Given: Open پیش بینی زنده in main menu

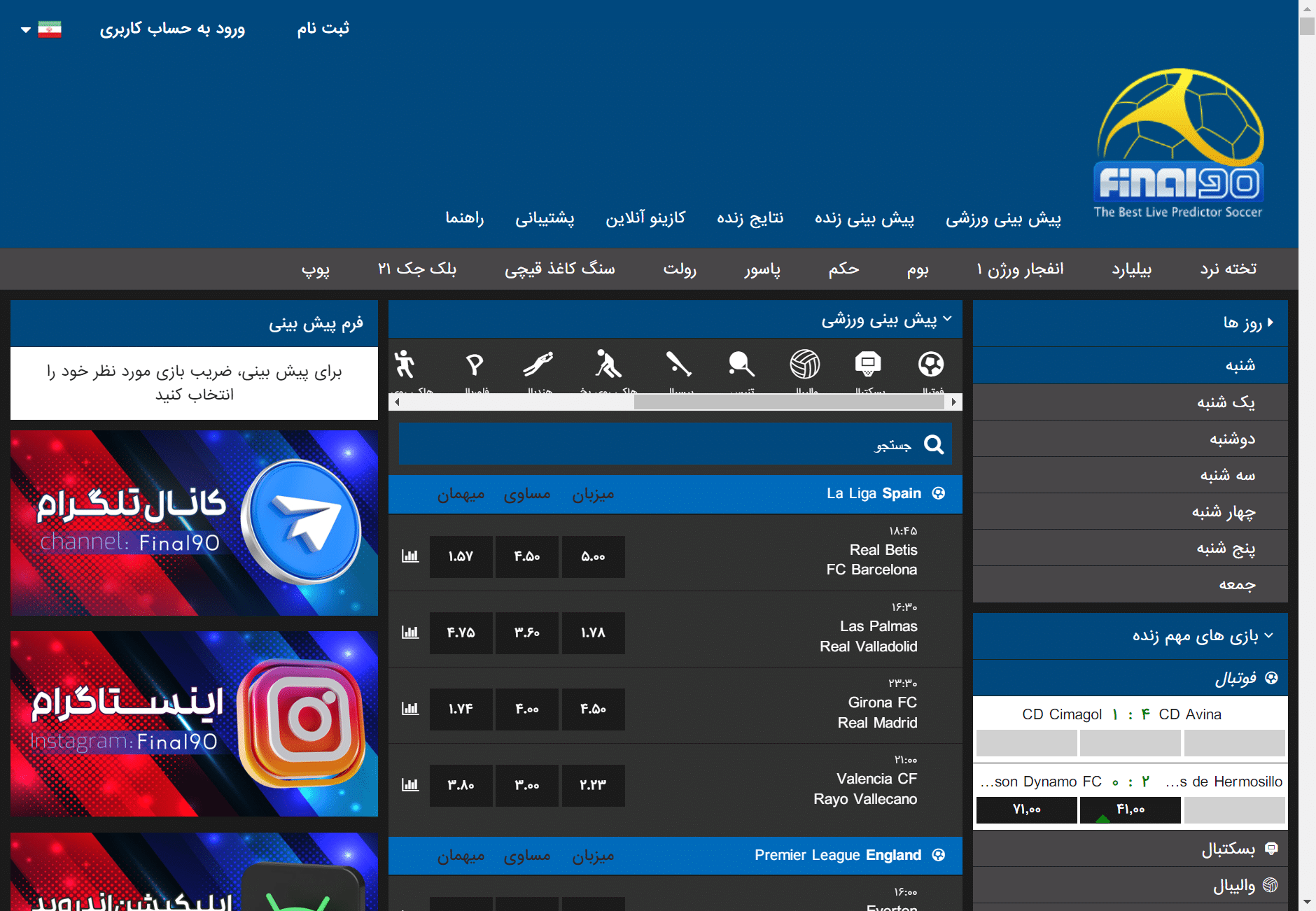Looking at the screenshot, I should (864, 218).
